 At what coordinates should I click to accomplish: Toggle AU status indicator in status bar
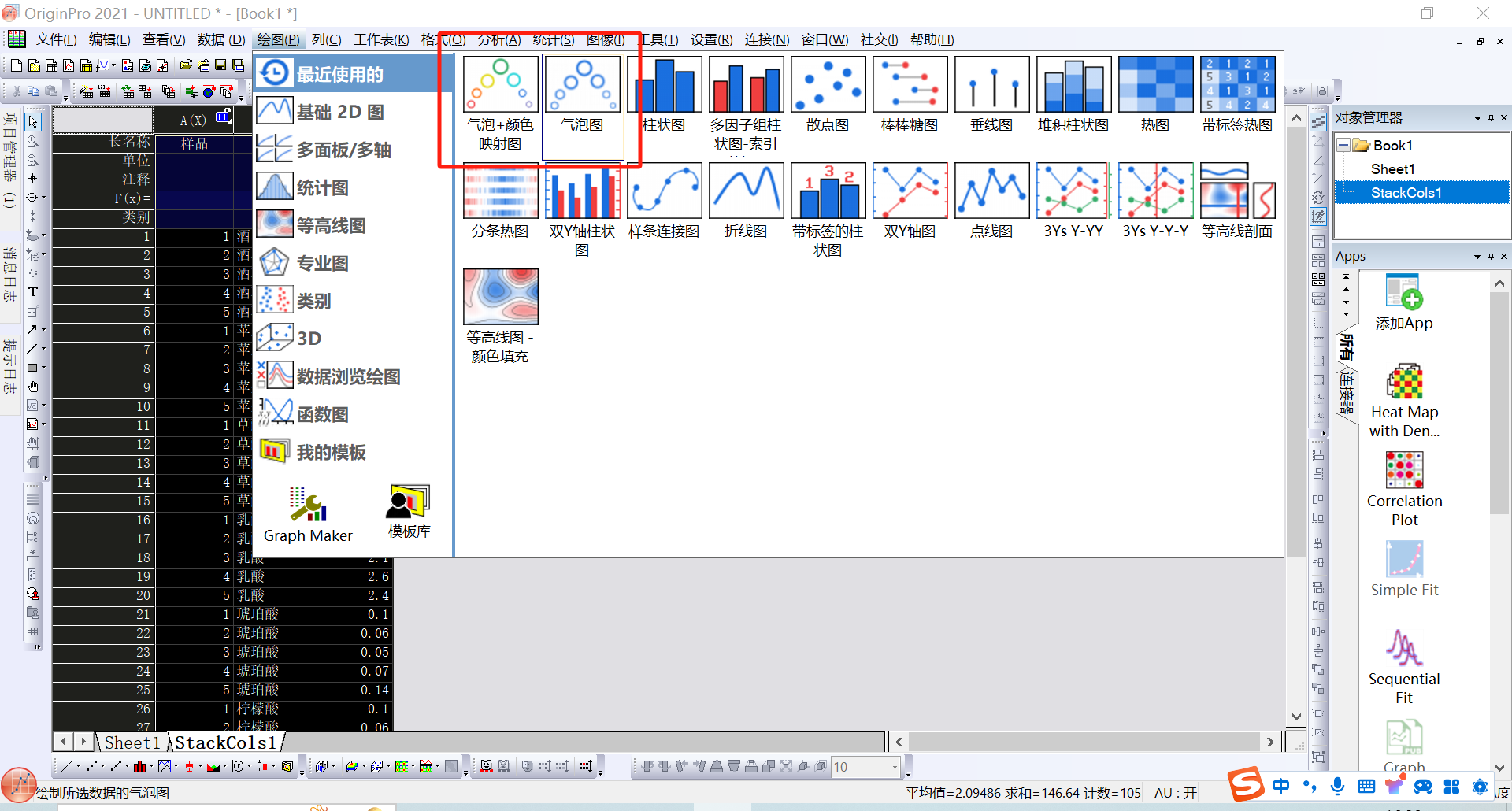pyautogui.click(x=1175, y=793)
